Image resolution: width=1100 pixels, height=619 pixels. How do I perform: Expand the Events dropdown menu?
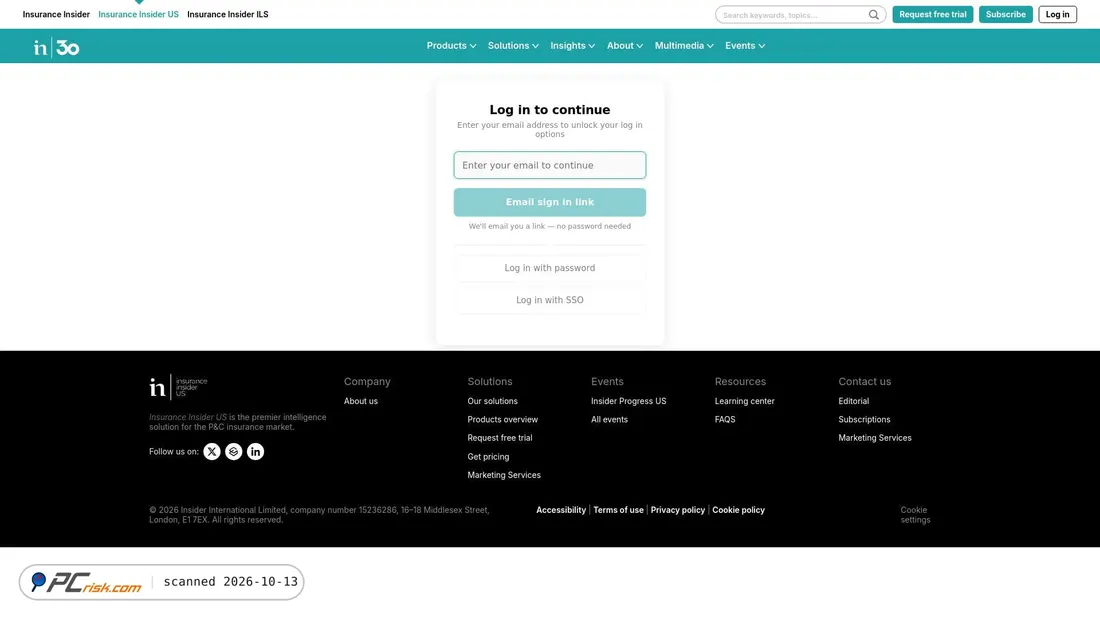coord(745,46)
